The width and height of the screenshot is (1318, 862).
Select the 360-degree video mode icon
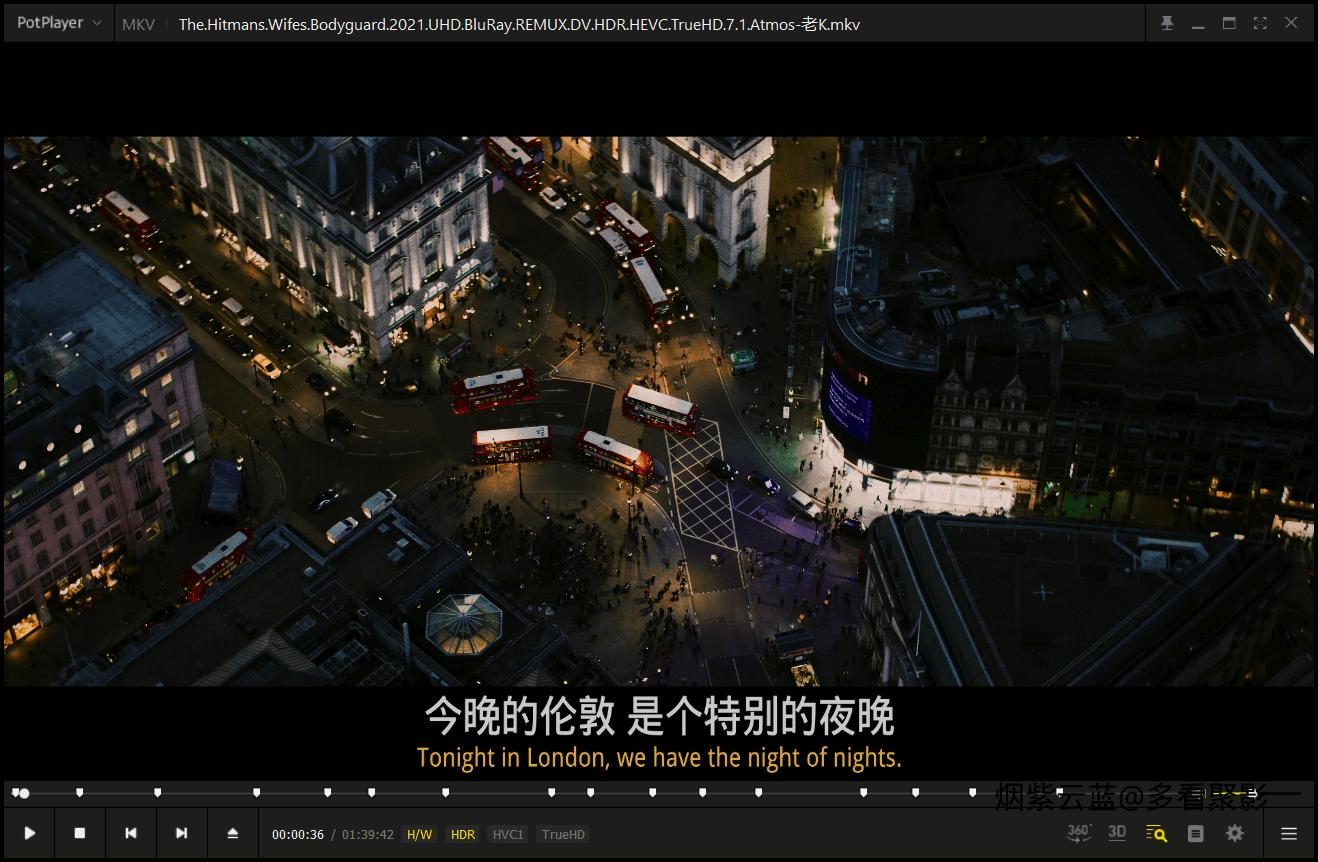[1078, 832]
